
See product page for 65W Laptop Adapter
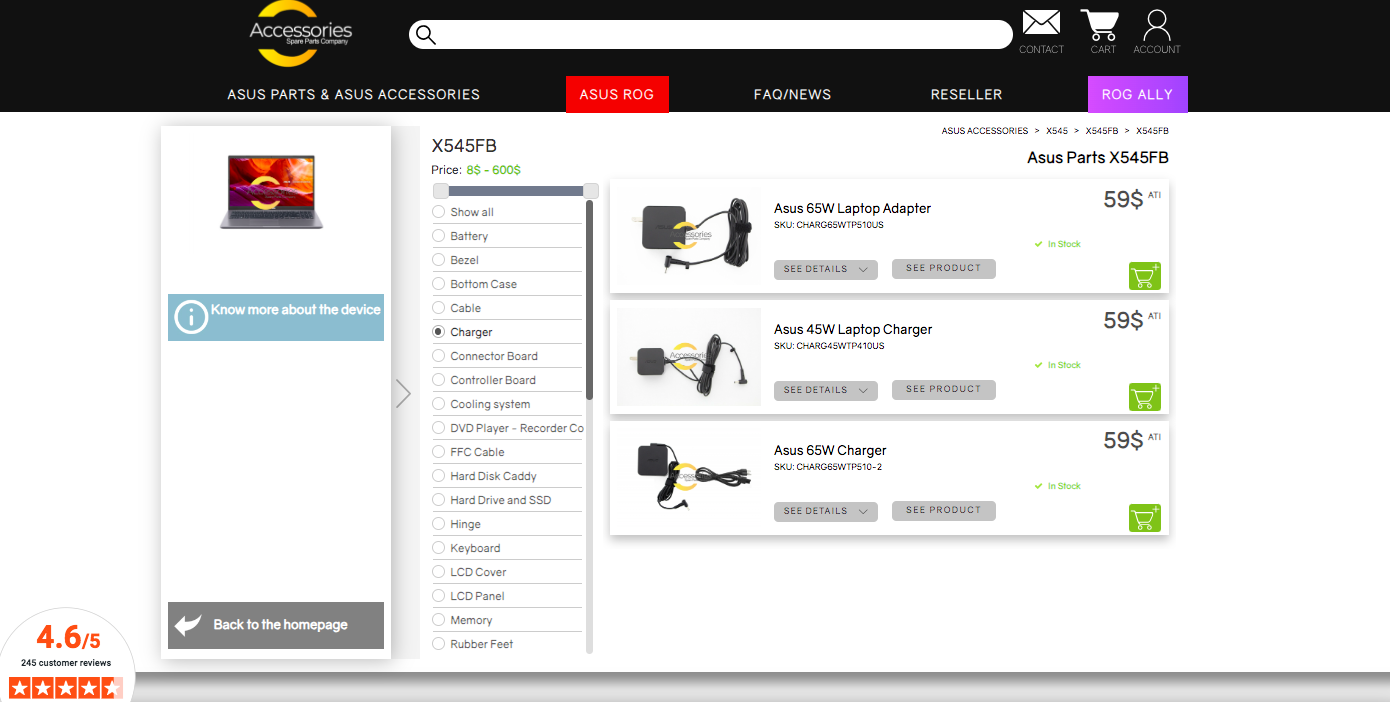(944, 268)
